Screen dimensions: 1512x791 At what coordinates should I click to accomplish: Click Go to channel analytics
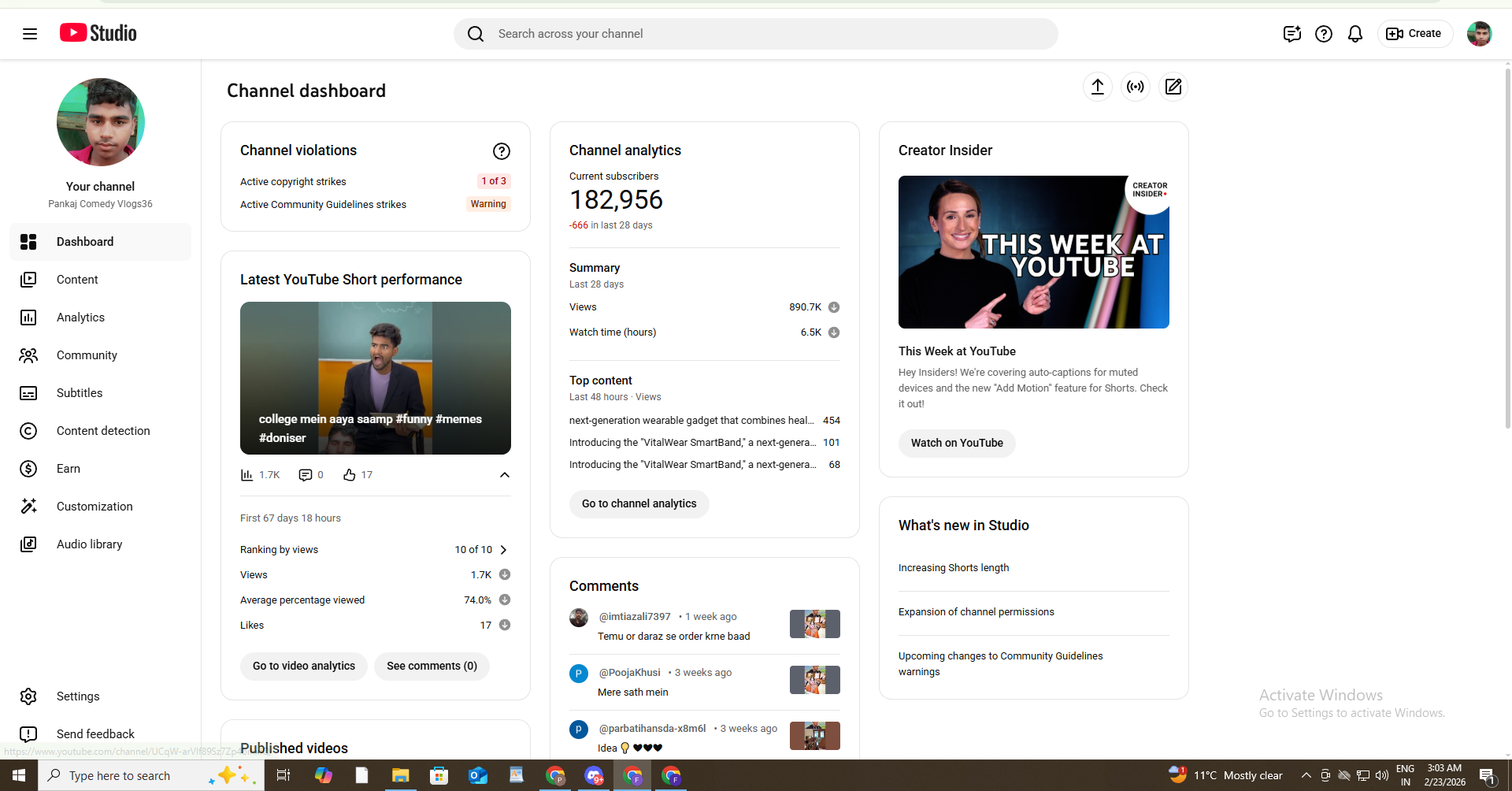(x=639, y=503)
